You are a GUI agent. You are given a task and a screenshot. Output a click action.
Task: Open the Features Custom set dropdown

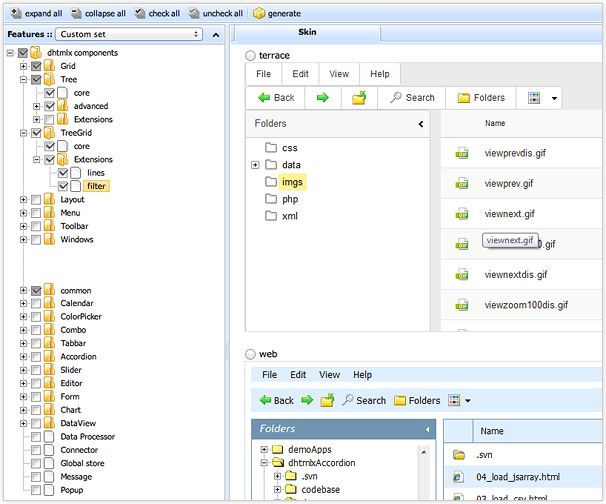click(x=129, y=34)
